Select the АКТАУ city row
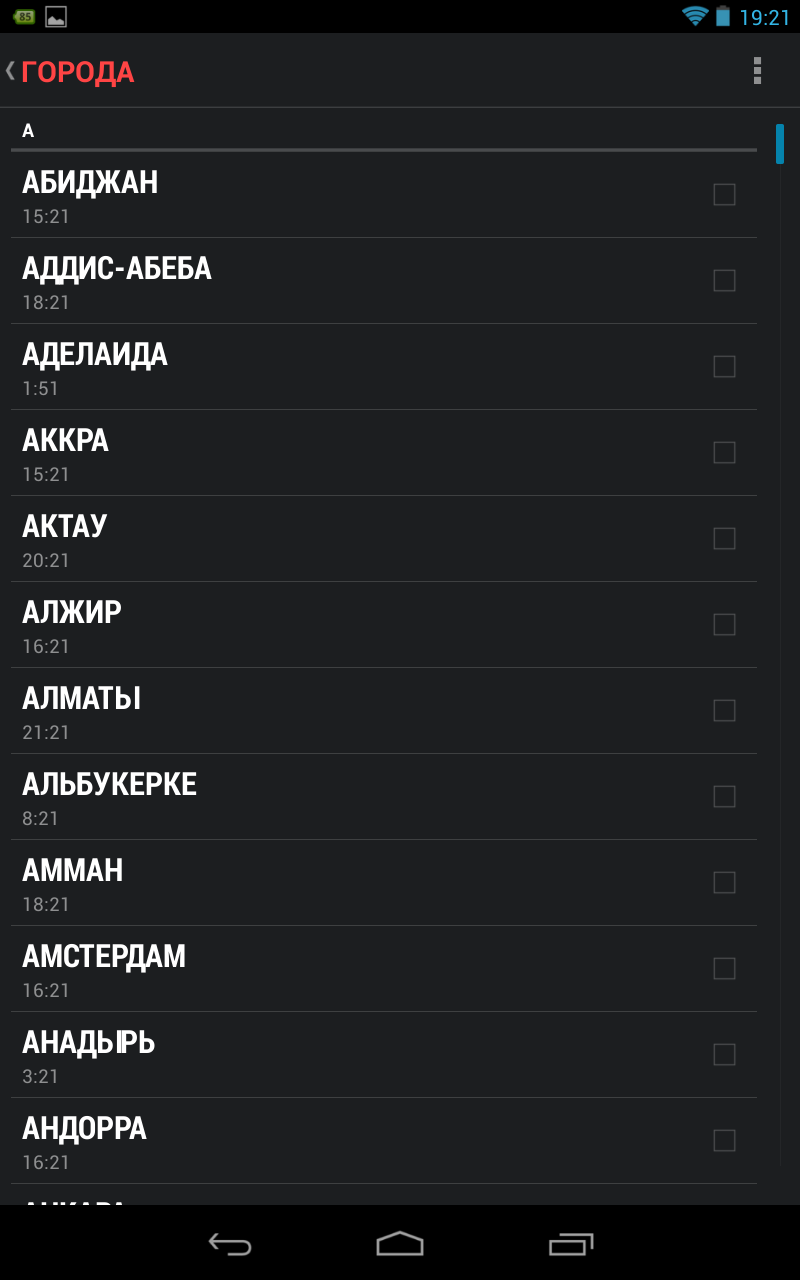 pos(360,539)
